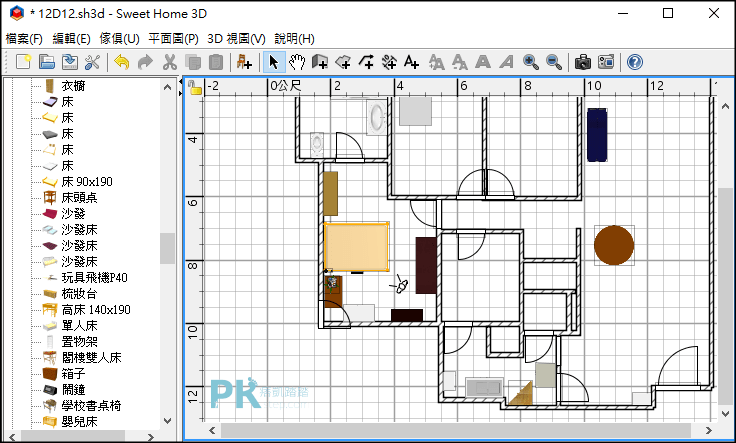Select the brown round table in plan
Viewport: 736px width, 443px height.
pos(614,245)
